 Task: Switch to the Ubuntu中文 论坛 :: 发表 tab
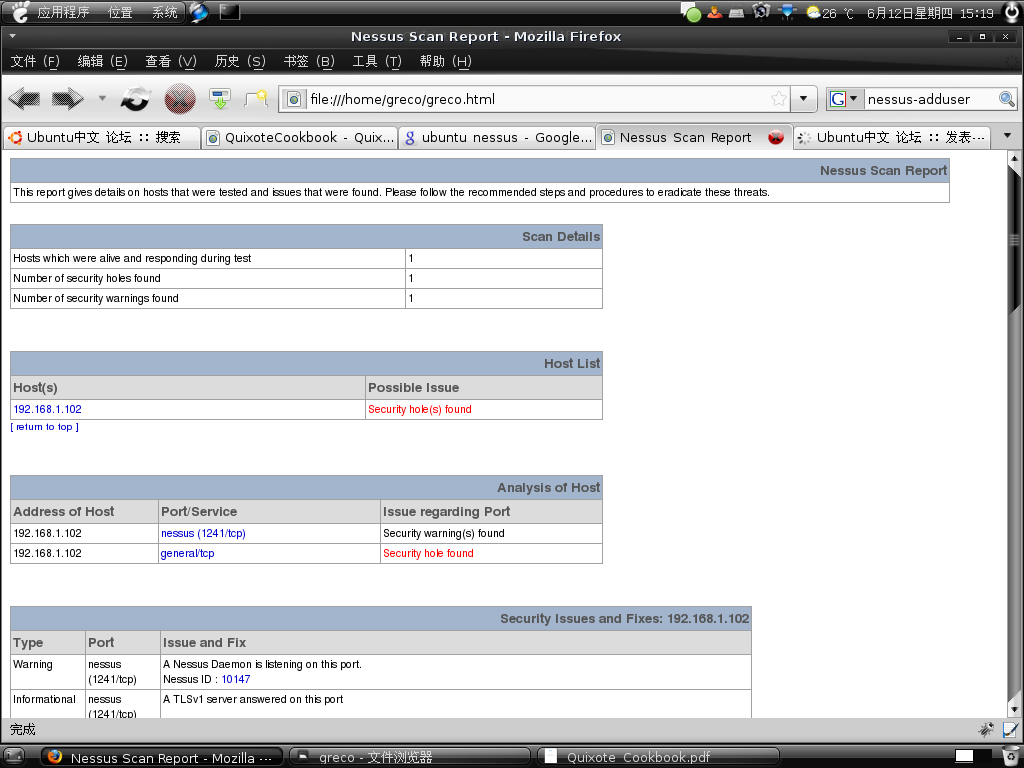click(x=892, y=137)
